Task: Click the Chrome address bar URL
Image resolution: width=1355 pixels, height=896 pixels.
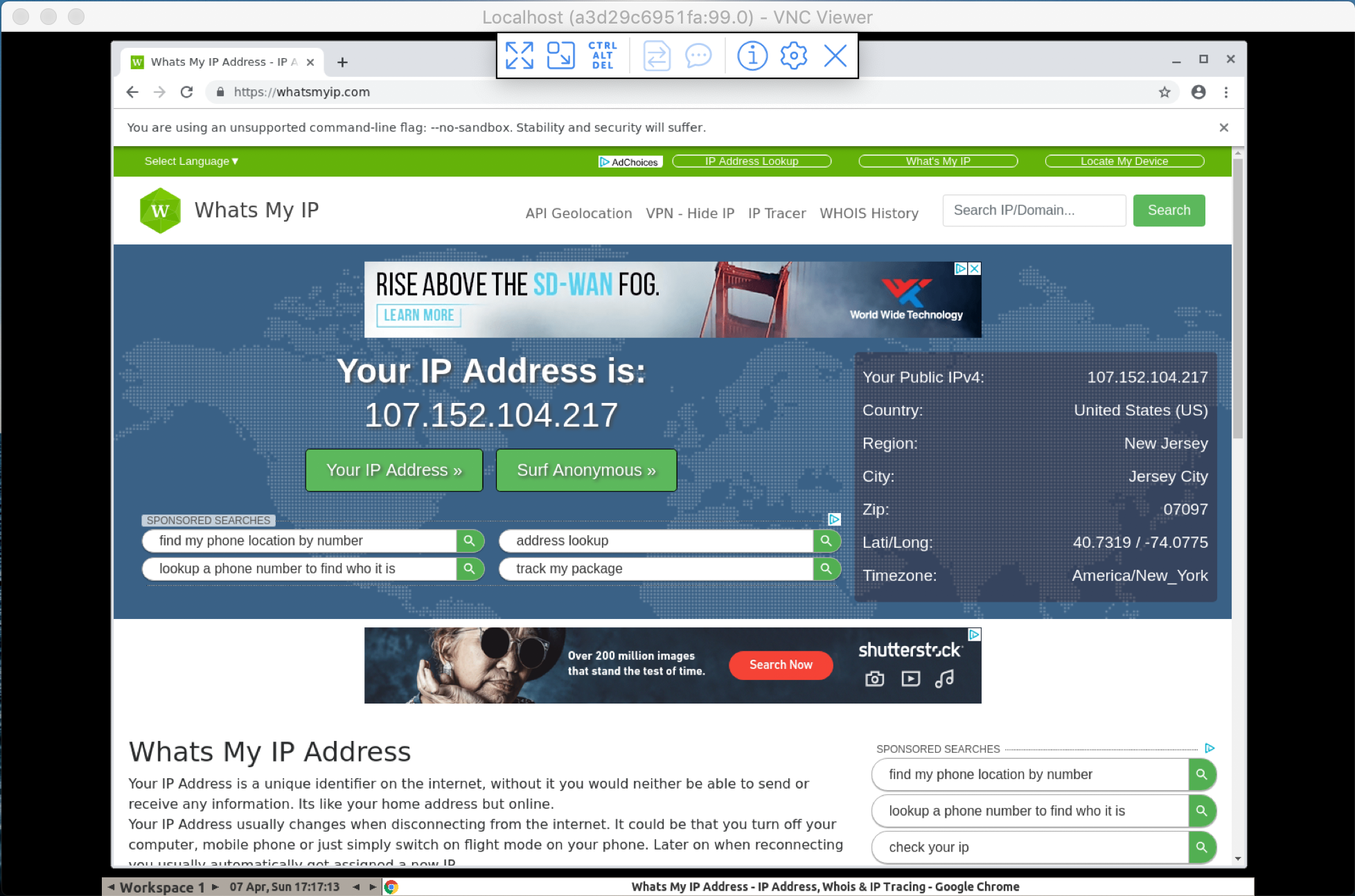Action: coord(302,92)
